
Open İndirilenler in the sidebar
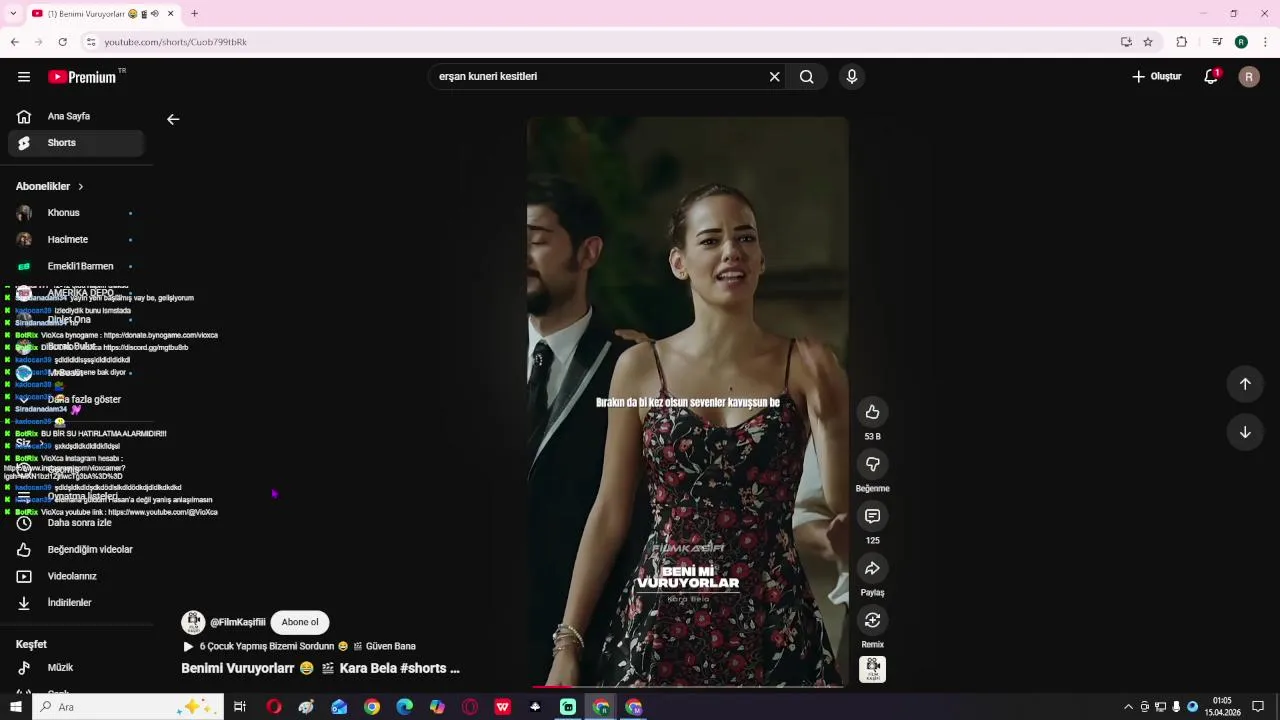click(x=78, y=603)
